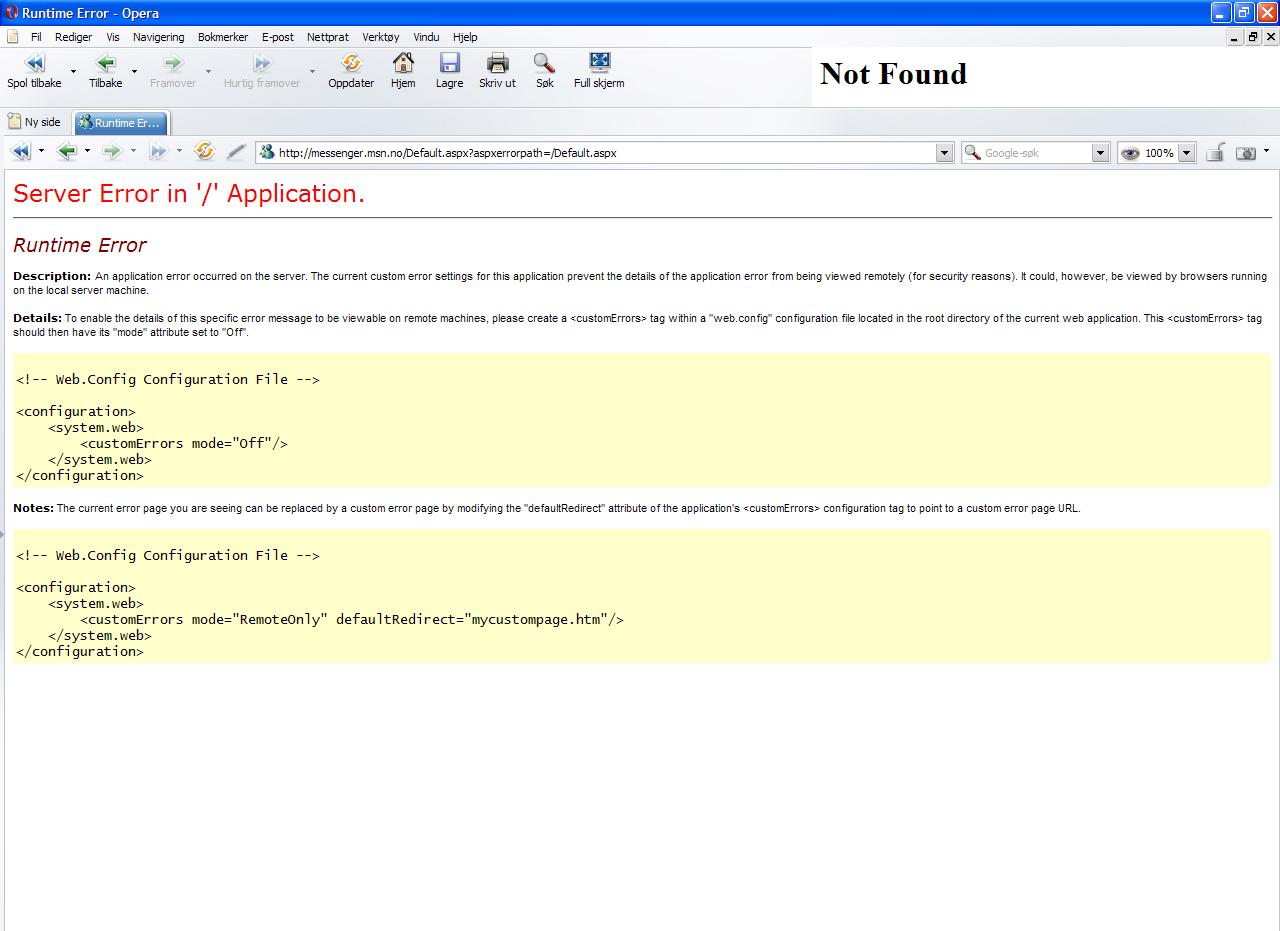Click Spol tilbake rewind icon
Image resolution: width=1280 pixels, height=931 pixels.
click(x=34, y=65)
